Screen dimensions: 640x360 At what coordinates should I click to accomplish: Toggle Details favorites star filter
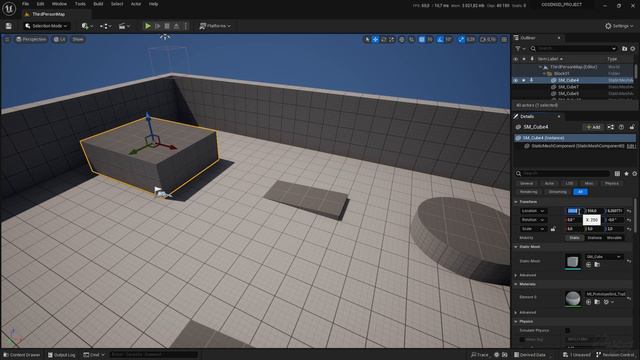(x=626, y=173)
